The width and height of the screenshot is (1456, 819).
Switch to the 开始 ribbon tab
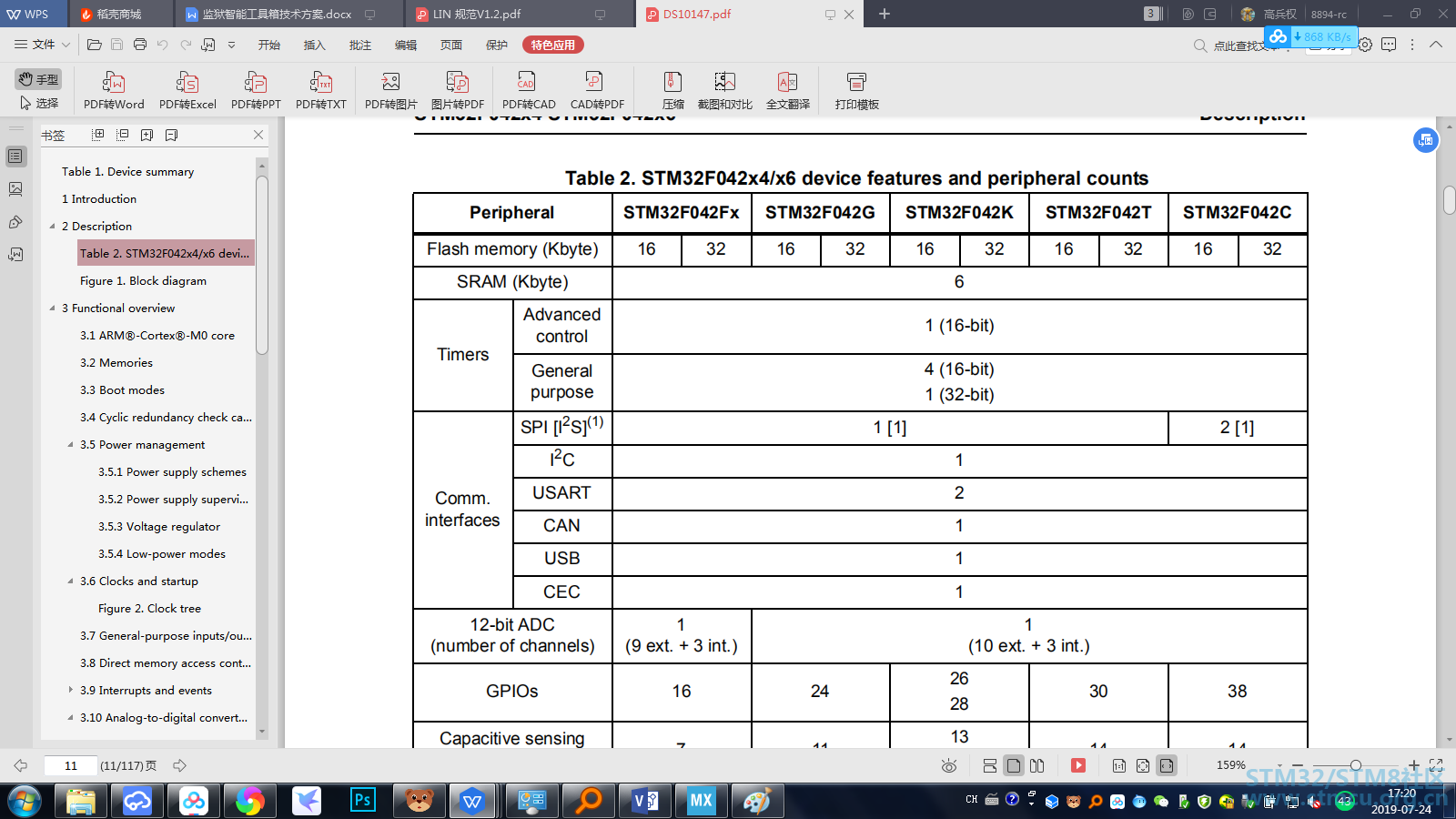[269, 45]
